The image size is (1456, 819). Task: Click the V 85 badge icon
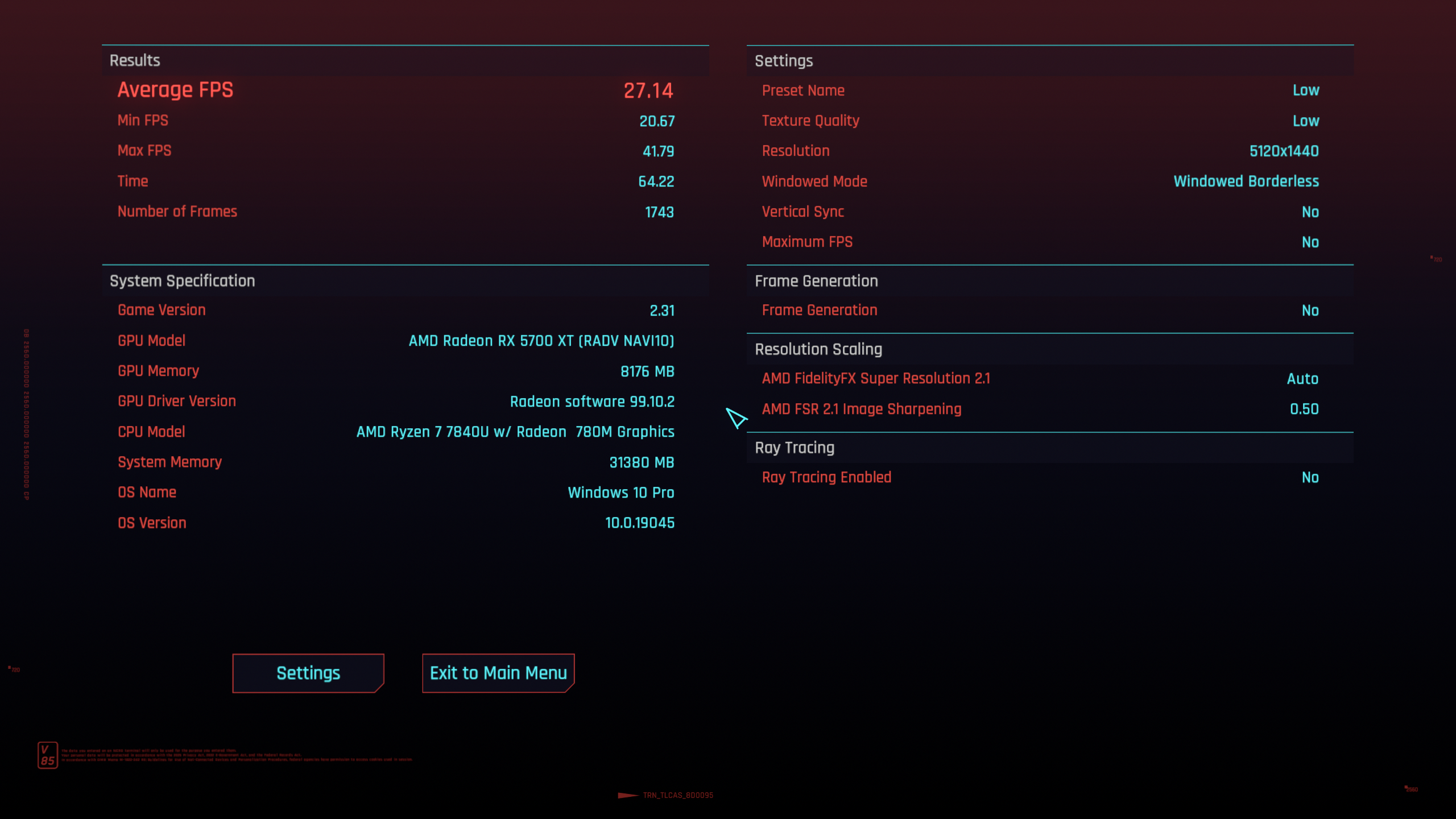click(x=48, y=755)
